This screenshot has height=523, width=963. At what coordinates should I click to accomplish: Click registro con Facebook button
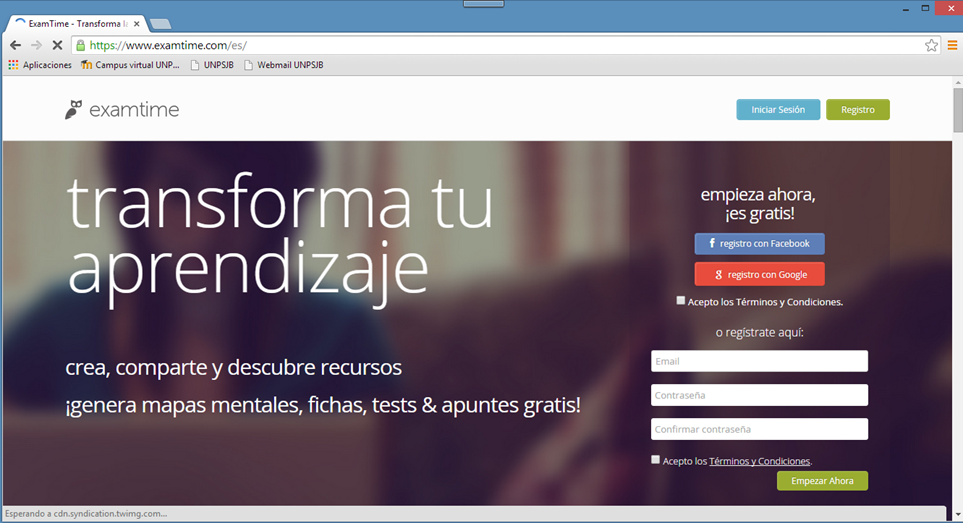[759, 244]
